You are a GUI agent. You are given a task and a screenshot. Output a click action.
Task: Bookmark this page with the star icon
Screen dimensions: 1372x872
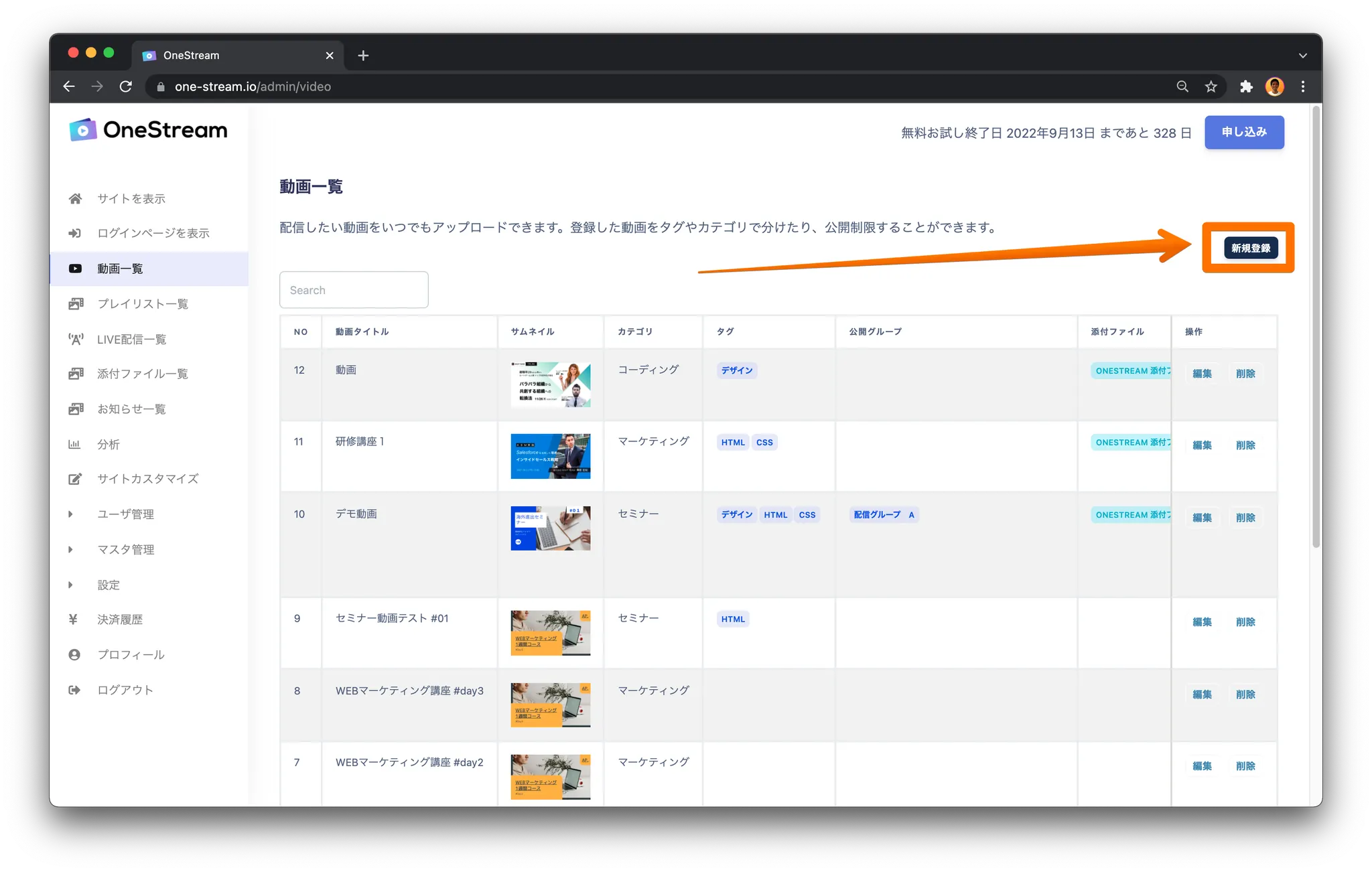pyautogui.click(x=1211, y=86)
